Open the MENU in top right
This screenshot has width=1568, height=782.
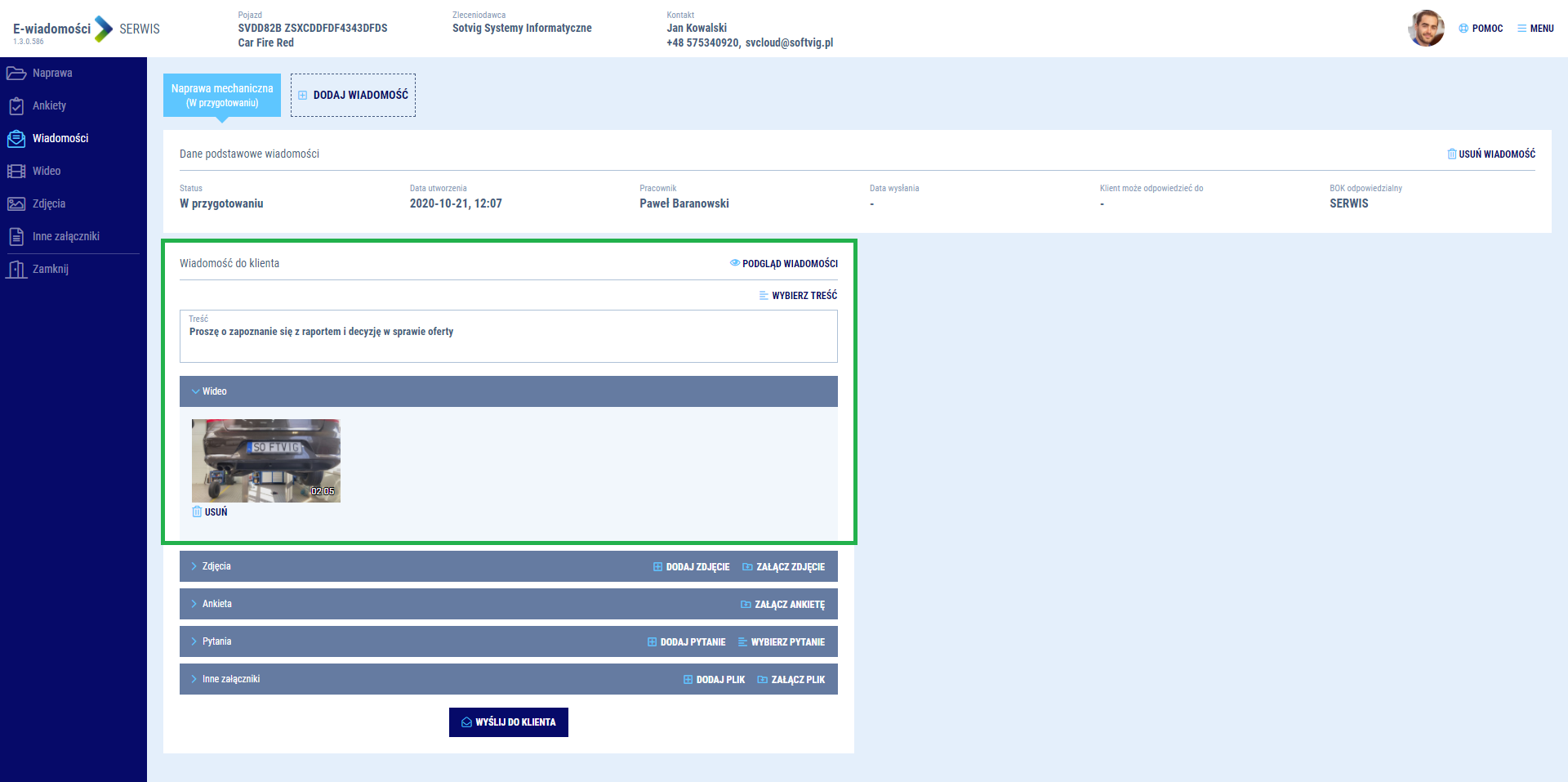pos(1535,29)
